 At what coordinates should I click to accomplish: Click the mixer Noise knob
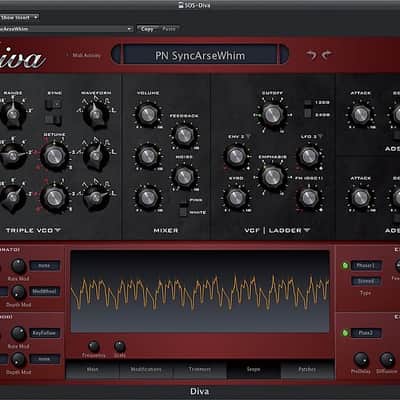[184, 177]
